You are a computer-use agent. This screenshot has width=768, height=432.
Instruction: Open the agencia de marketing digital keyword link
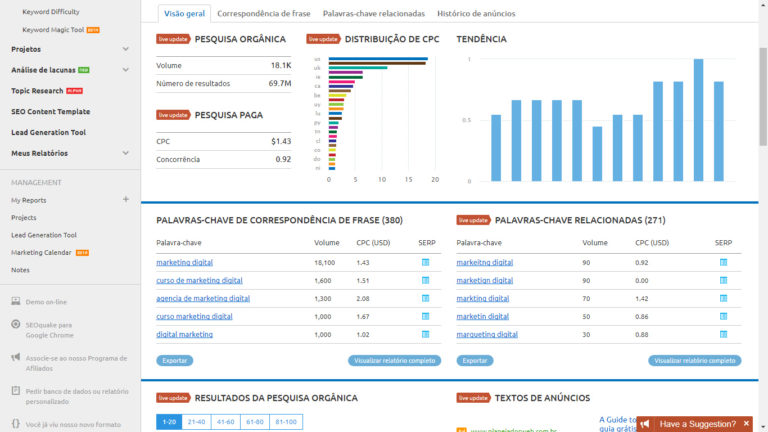coord(203,298)
